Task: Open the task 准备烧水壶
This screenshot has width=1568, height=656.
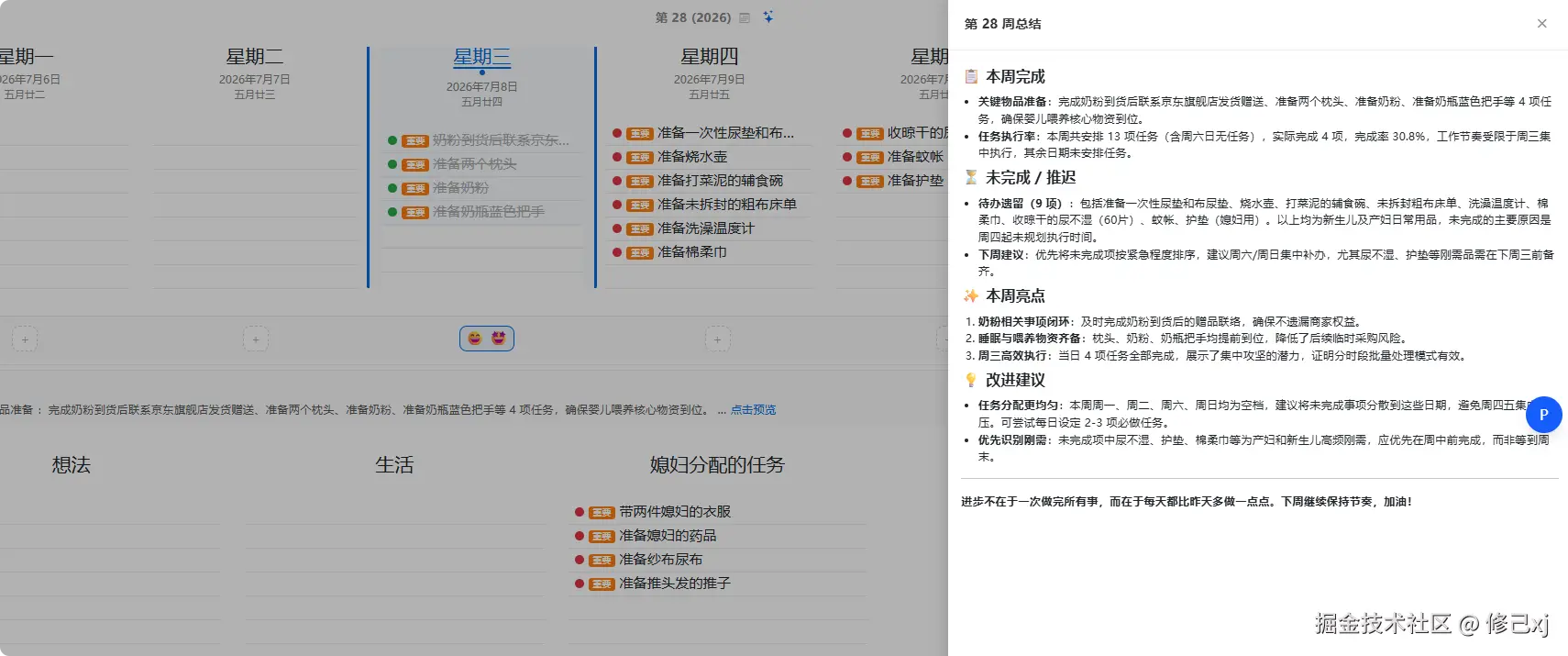Action: [x=692, y=157]
